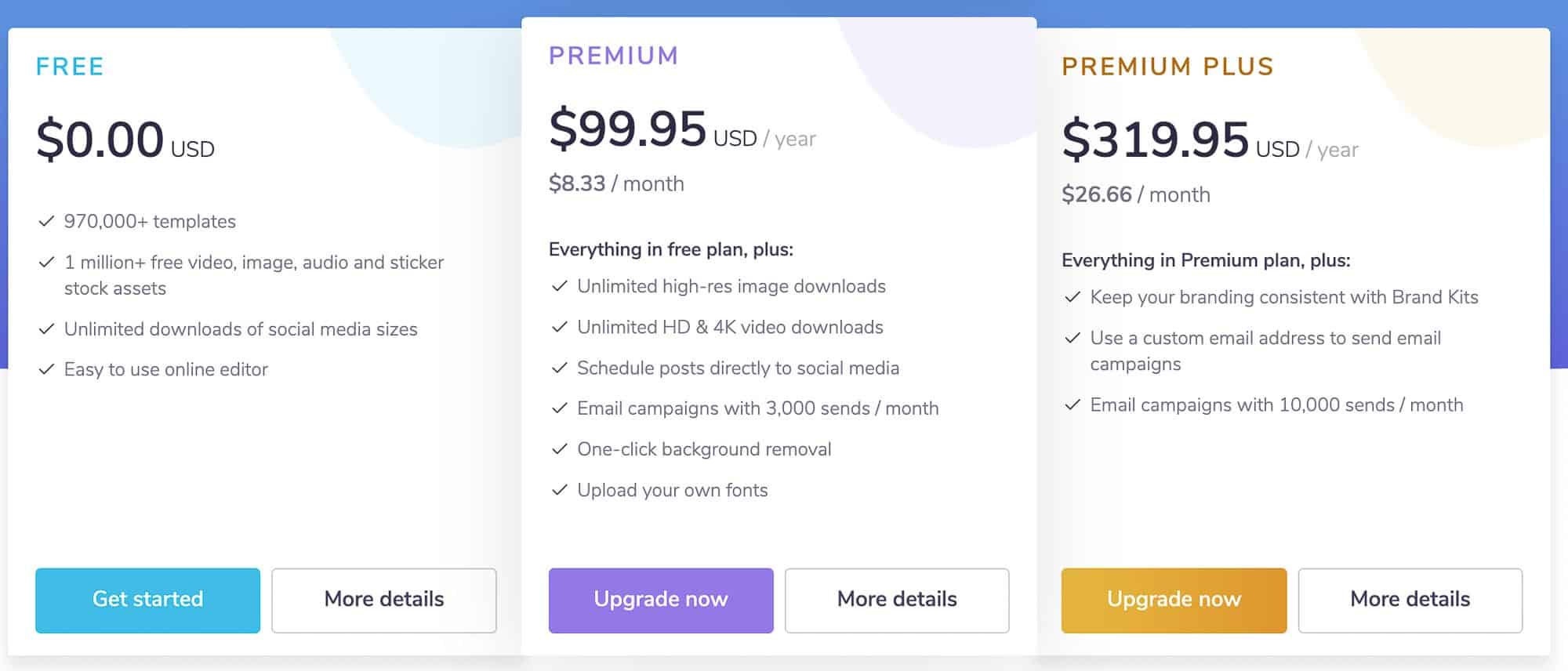The image size is (1568, 671).
Task: Select the 'PREMIUM PLUS' plan heading
Action: 1167,67
